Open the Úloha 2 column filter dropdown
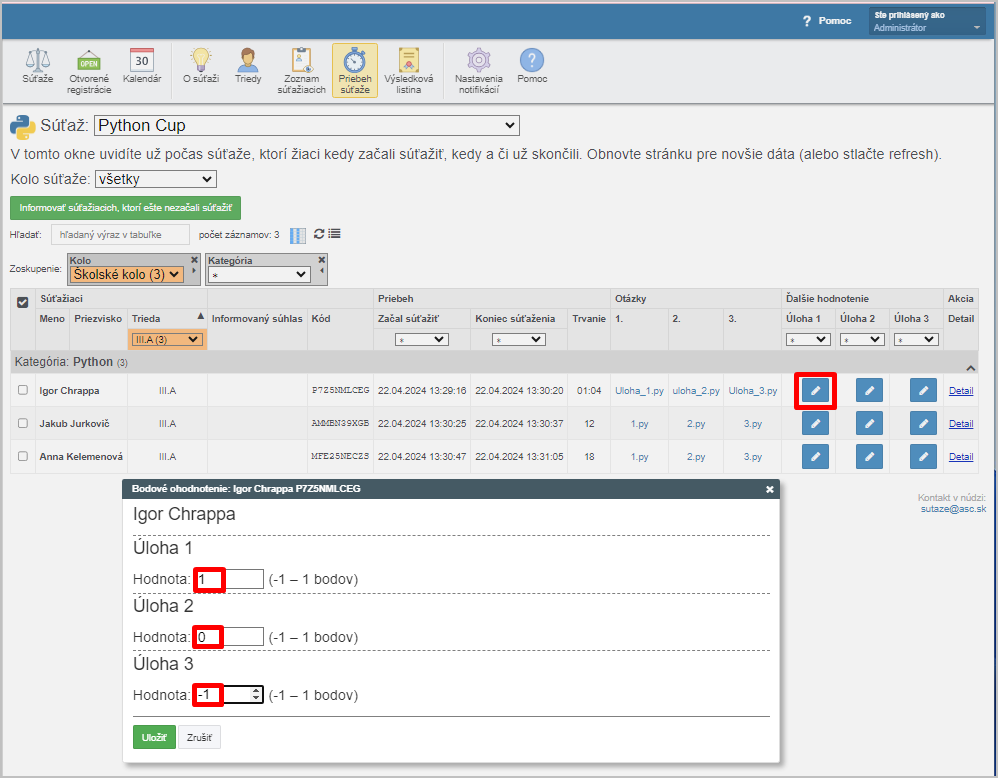 (862, 339)
